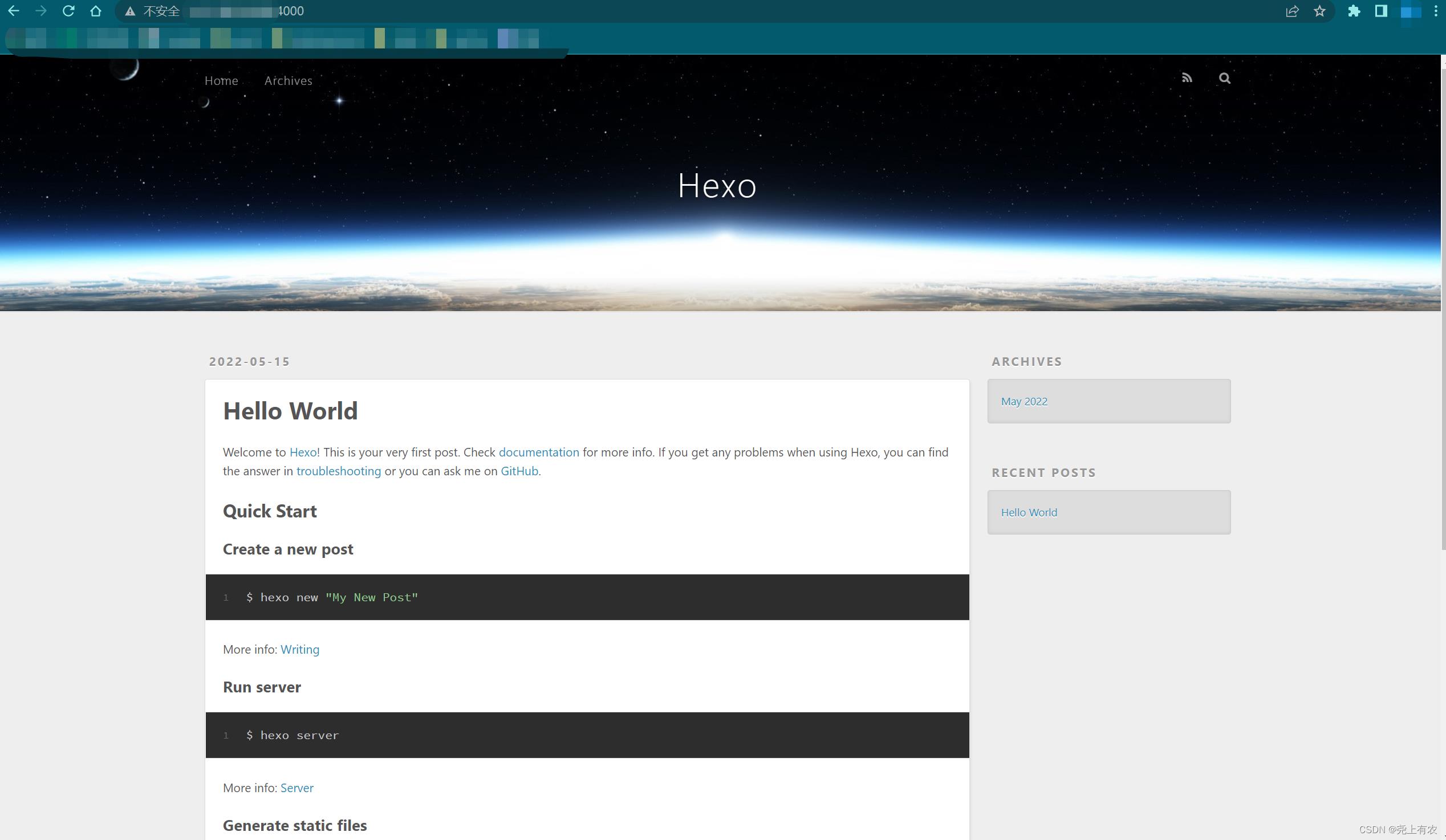Expand May 2022 archive entry
1446x840 pixels.
click(x=1025, y=400)
